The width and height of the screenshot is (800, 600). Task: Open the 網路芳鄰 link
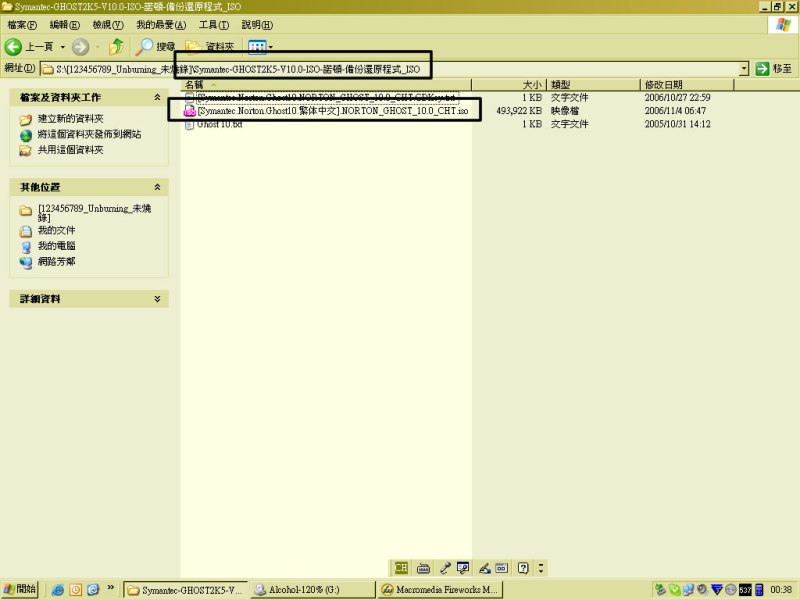click(56, 262)
